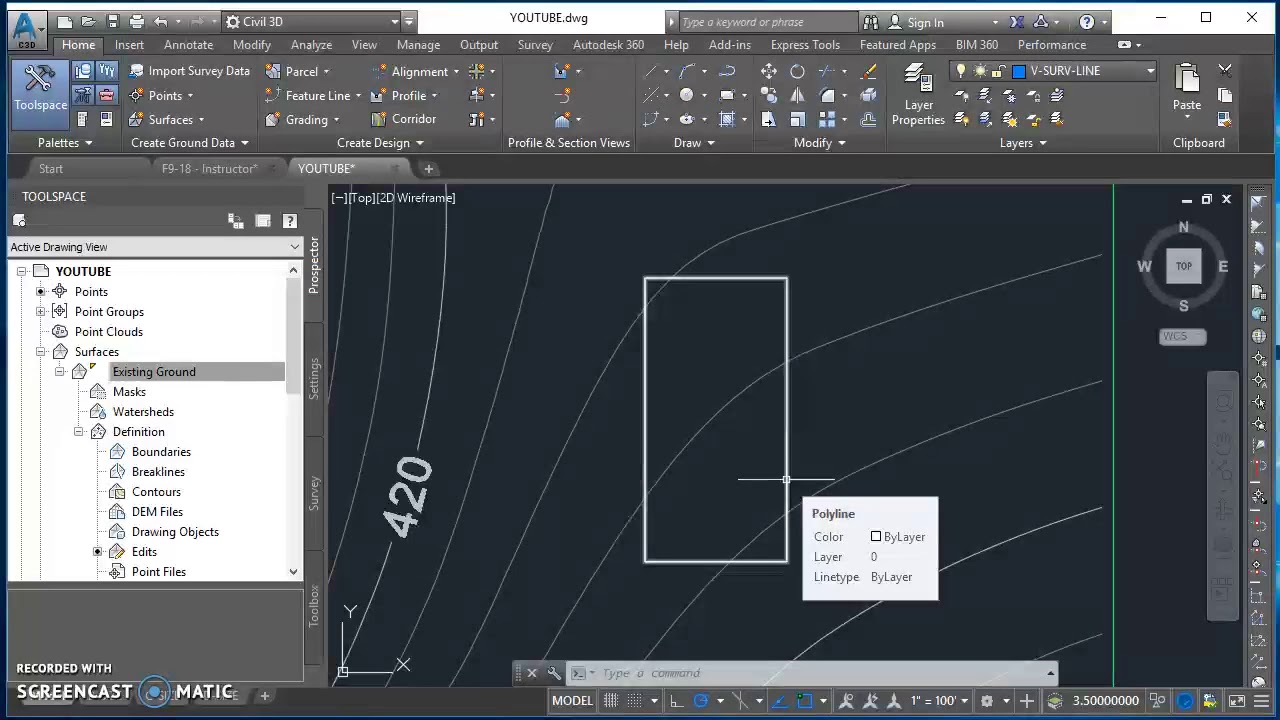Open the Insert ribbon tab

click(x=129, y=45)
